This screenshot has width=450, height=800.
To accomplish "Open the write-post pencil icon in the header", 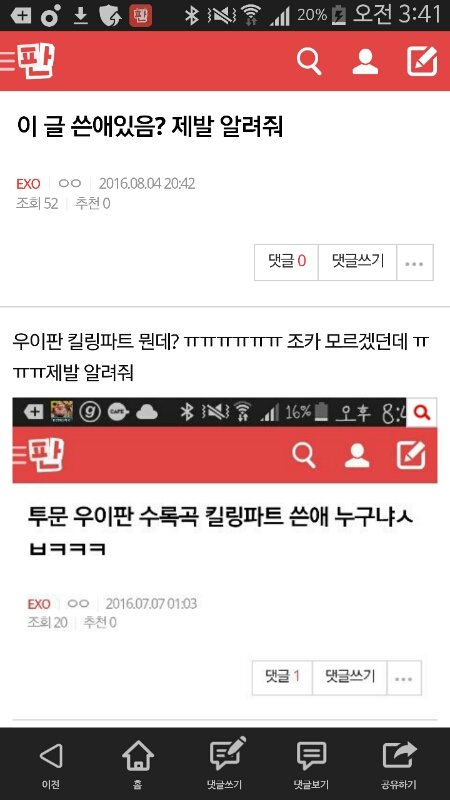I will [x=422, y=61].
